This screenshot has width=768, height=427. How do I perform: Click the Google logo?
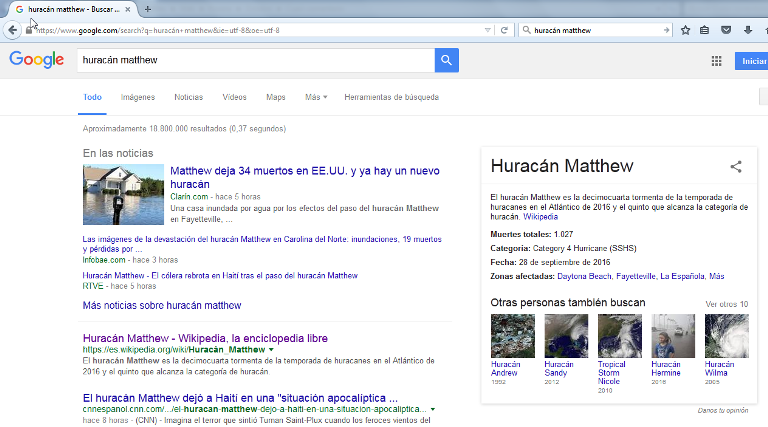point(37,60)
